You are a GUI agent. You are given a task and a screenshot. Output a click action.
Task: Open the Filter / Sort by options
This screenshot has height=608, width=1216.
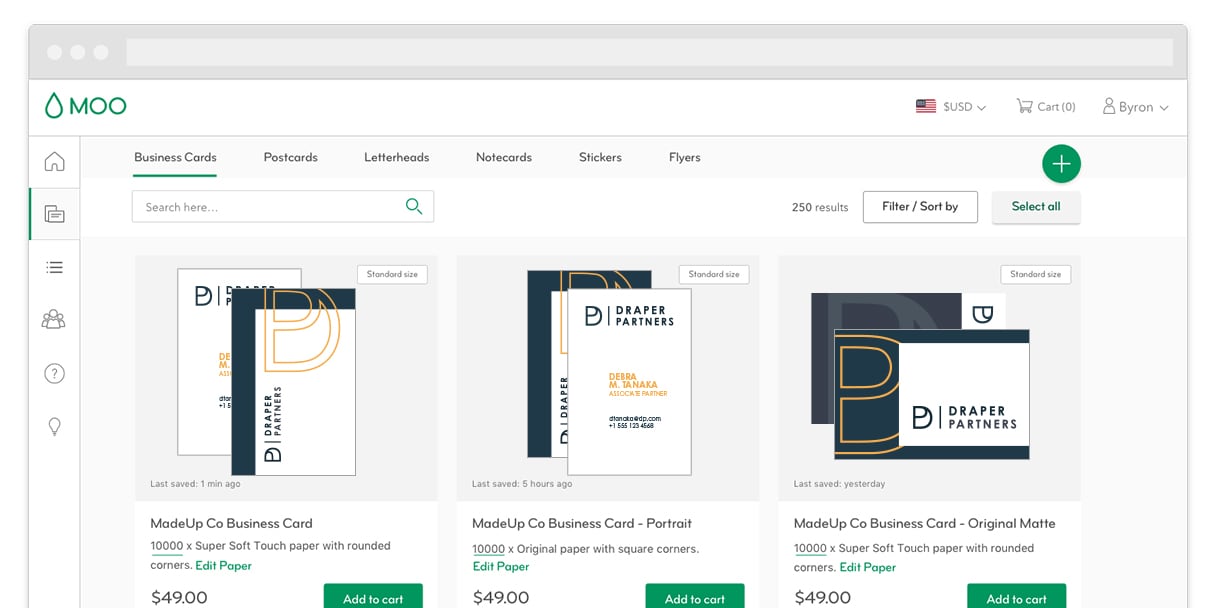pyautogui.click(x=919, y=207)
